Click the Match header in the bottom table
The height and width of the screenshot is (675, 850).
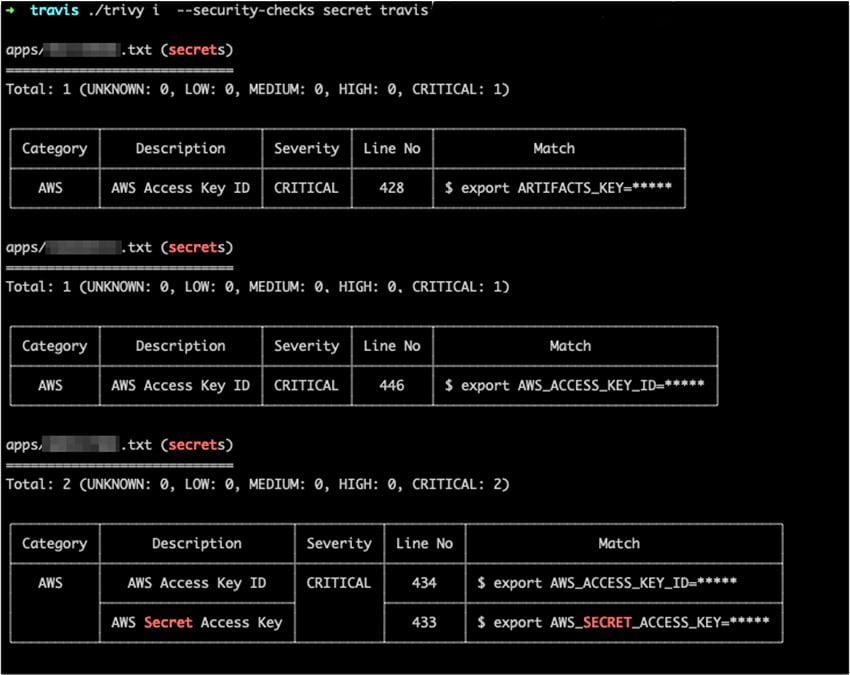[x=619, y=543]
